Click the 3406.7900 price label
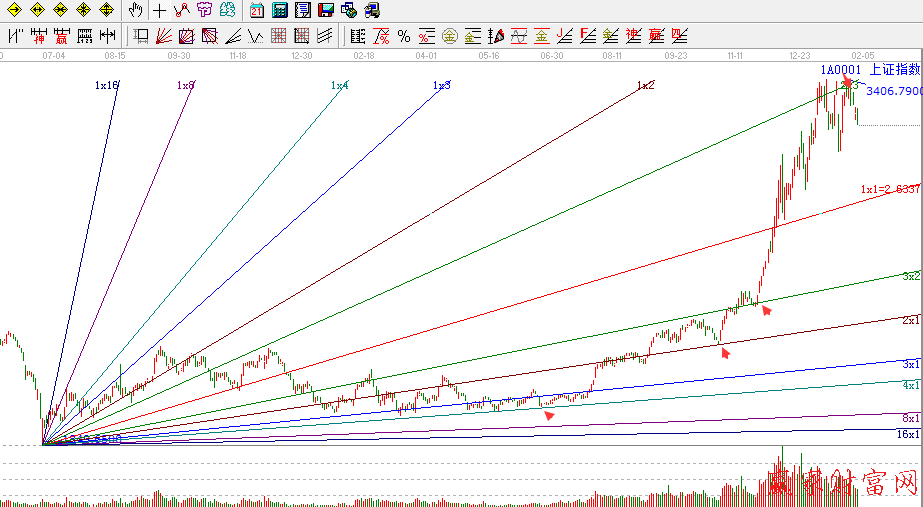This screenshot has height=507, width=923. tap(893, 91)
